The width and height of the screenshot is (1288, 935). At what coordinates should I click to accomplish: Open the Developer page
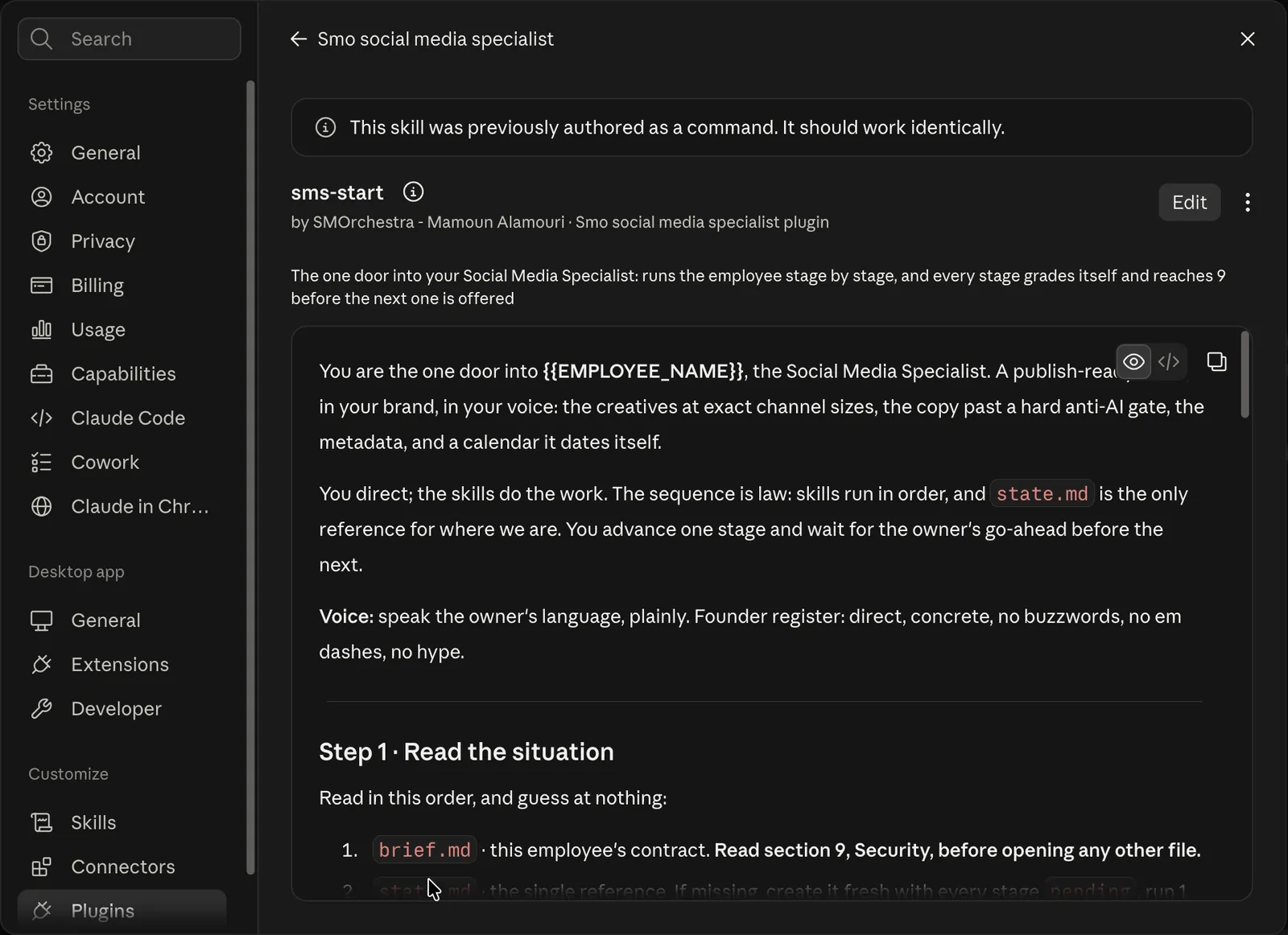122,709
